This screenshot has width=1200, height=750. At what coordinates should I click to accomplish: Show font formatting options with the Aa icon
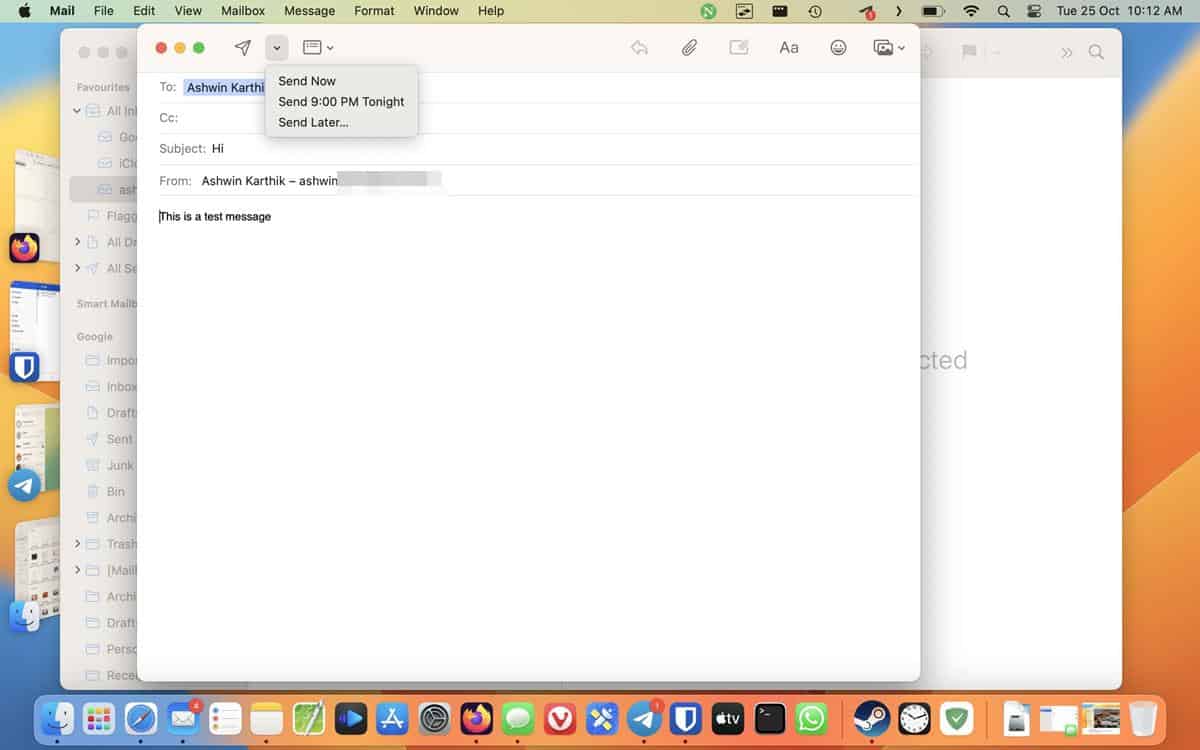pos(788,47)
